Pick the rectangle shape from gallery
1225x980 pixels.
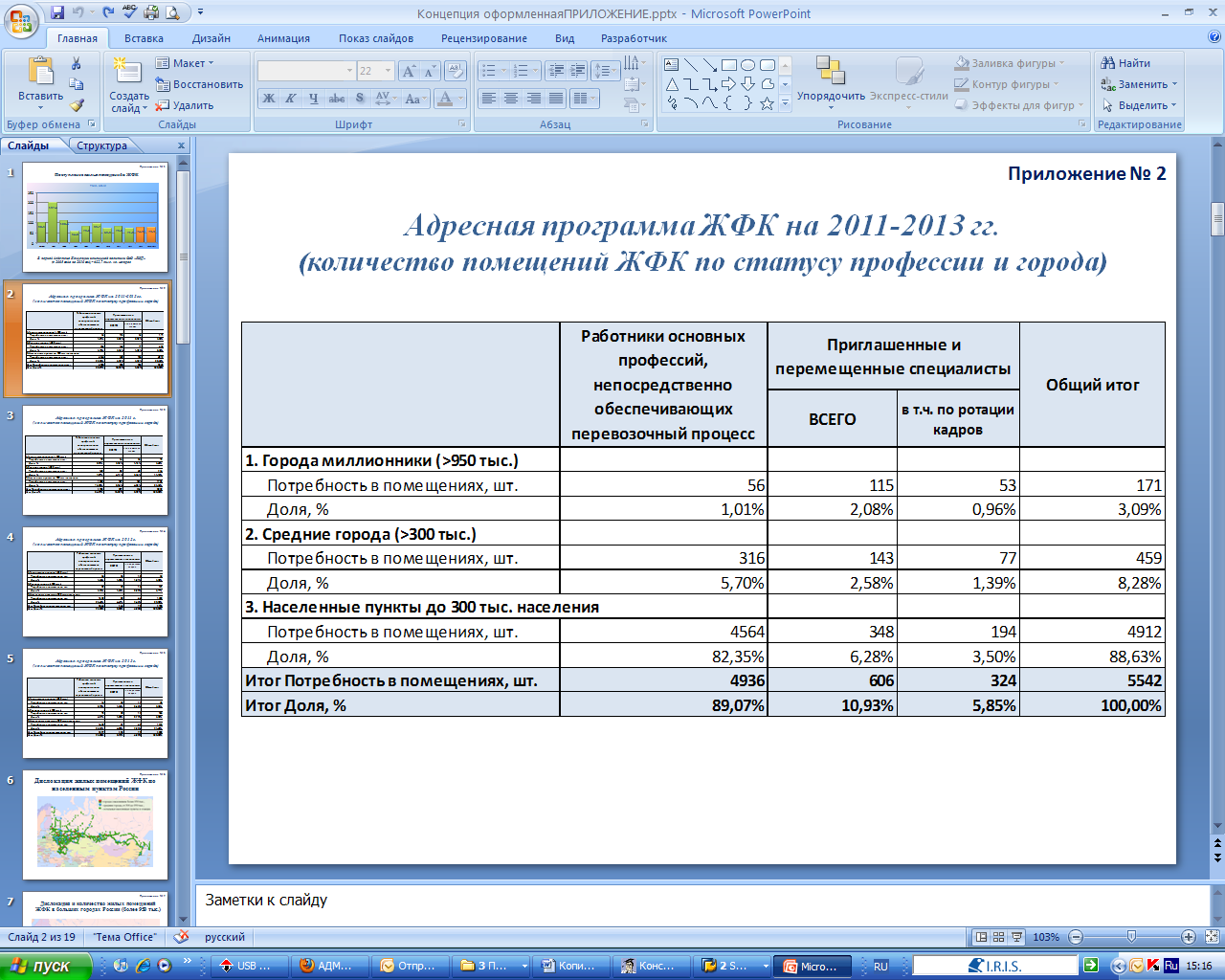(729, 65)
